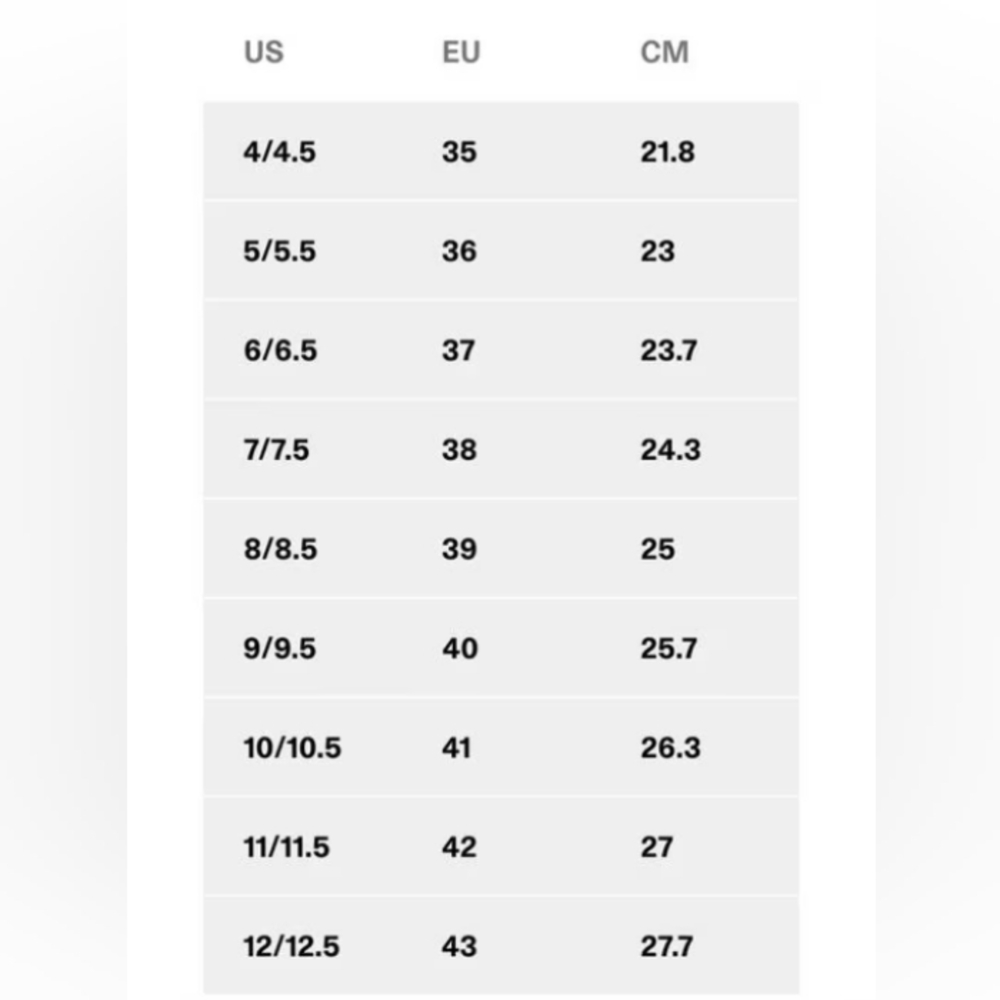This screenshot has width=1000, height=1000.
Task: Click the 27.7 centimeter value
Action: pos(666,947)
